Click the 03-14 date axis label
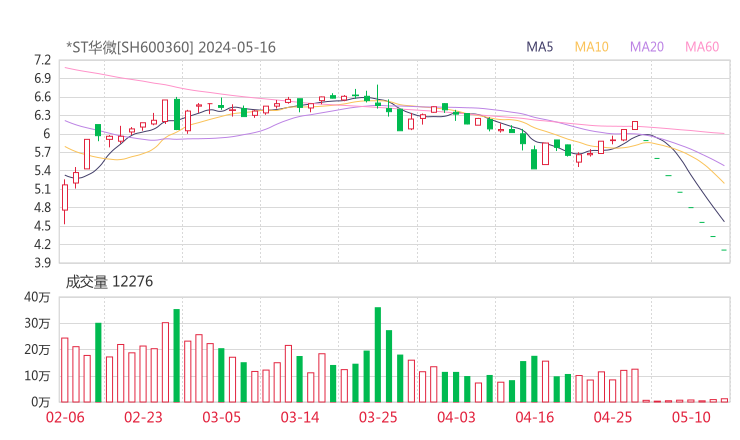 299,417
